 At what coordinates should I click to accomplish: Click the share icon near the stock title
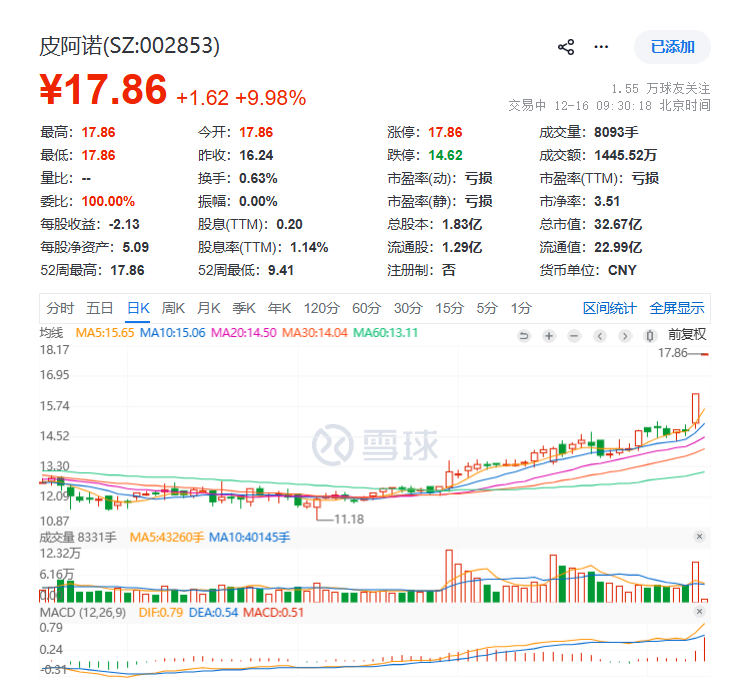[566, 47]
